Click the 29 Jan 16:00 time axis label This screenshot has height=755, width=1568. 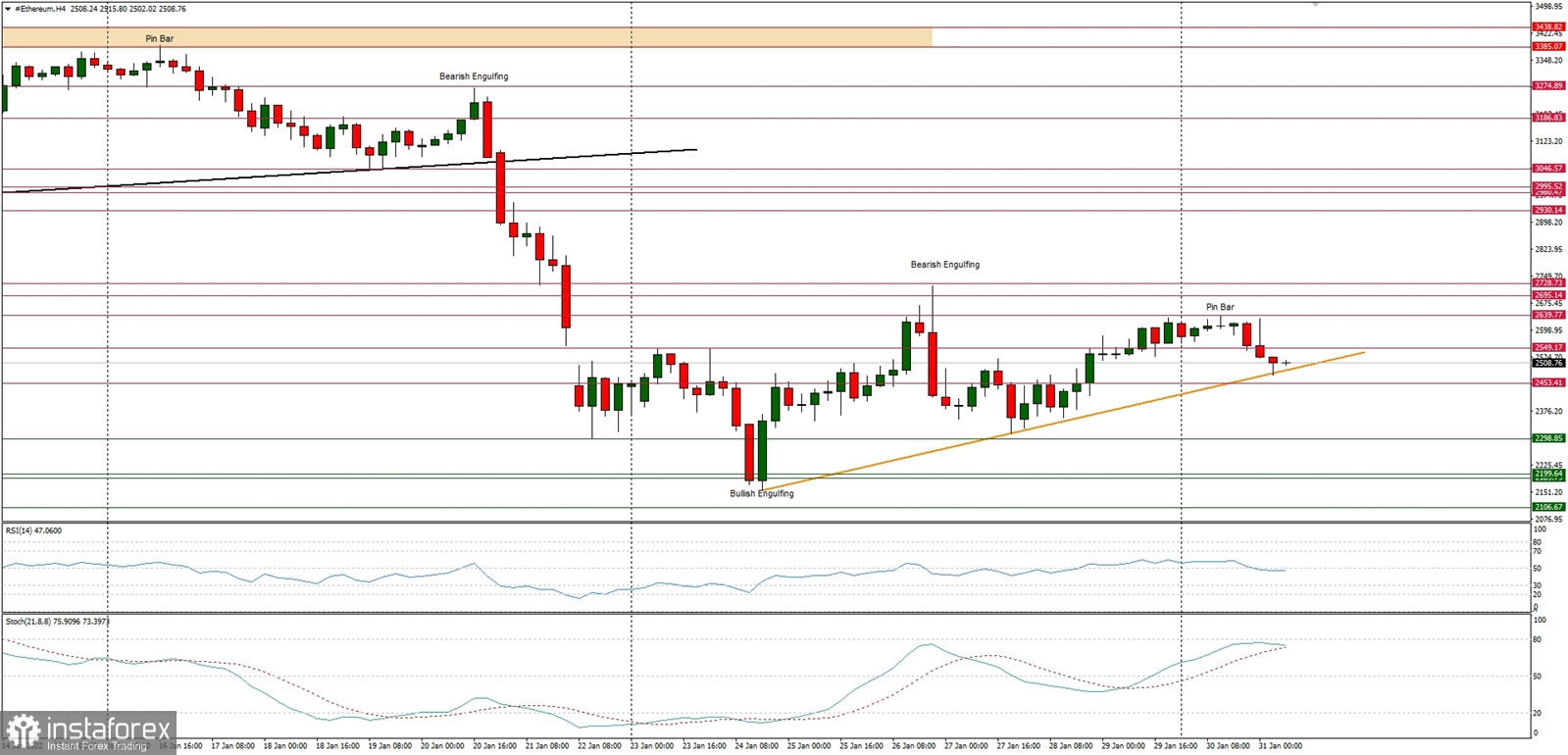tap(1176, 746)
